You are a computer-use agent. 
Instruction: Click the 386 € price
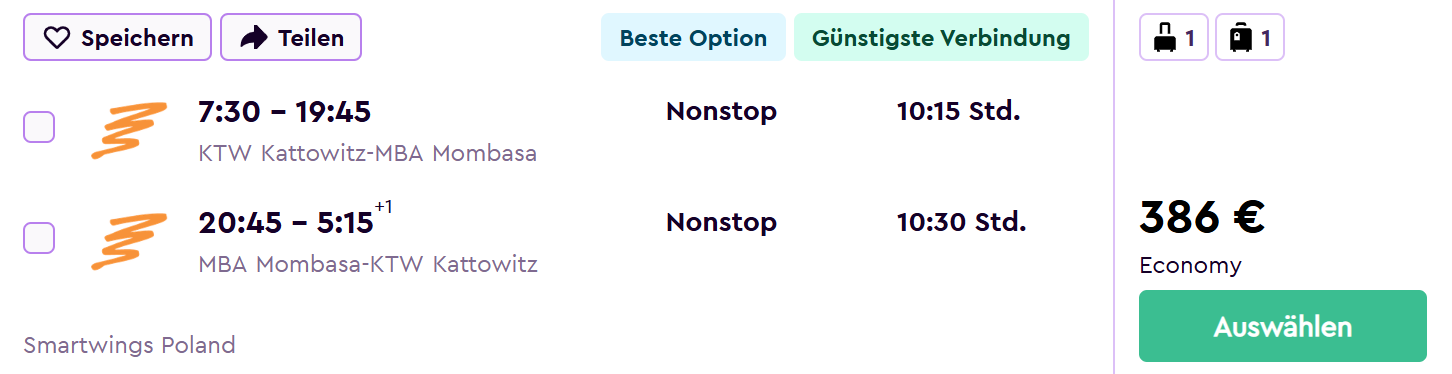1202,217
